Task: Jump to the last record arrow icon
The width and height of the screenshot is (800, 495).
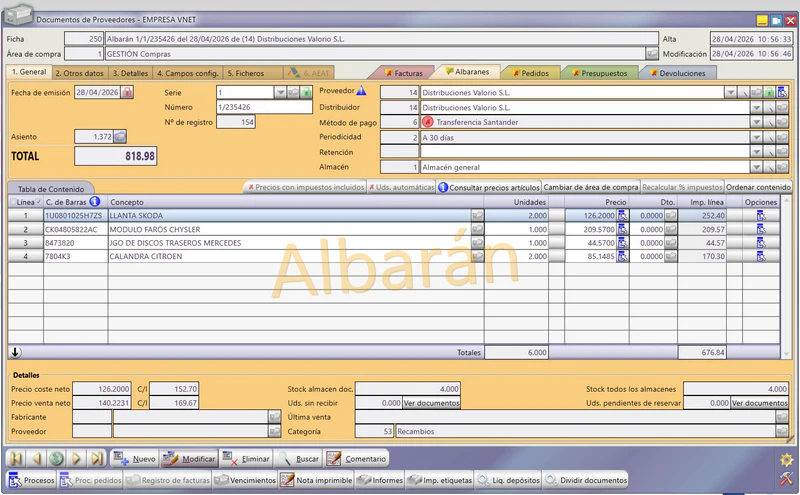Action: (96, 458)
